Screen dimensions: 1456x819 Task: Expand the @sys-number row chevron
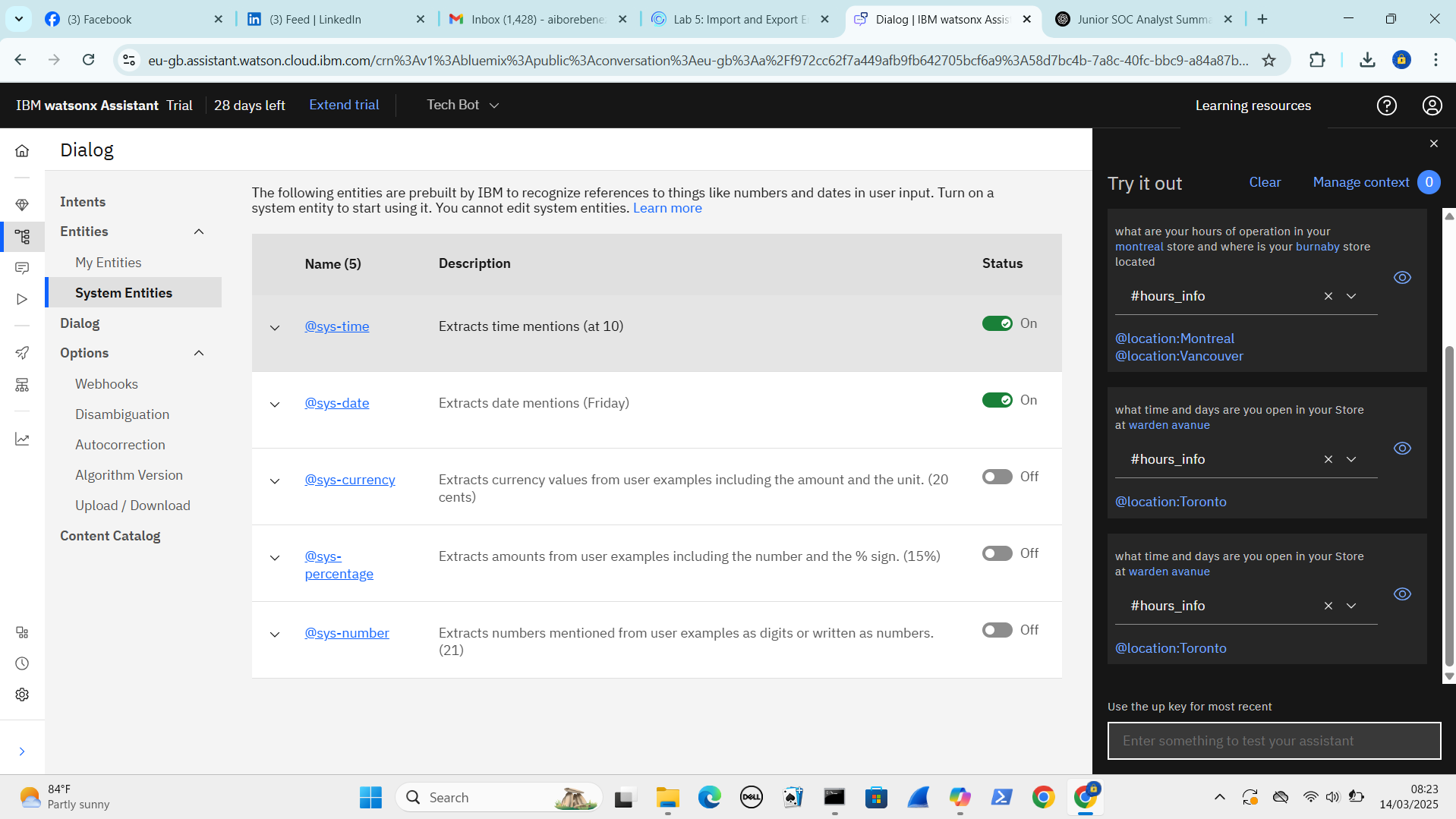(x=275, y=635)
